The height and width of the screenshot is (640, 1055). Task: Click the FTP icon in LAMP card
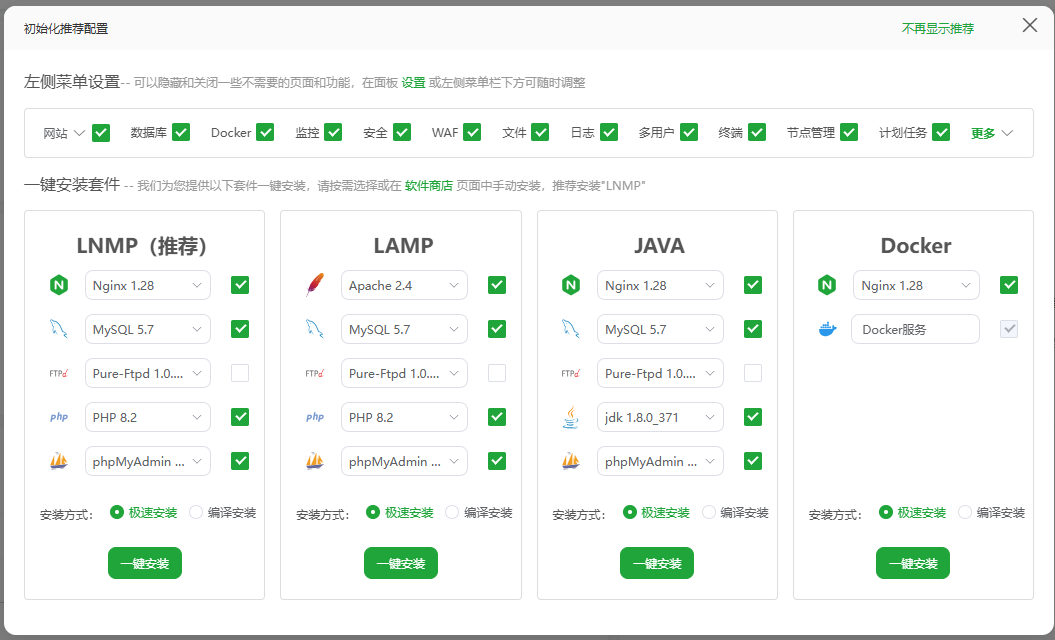314,373
